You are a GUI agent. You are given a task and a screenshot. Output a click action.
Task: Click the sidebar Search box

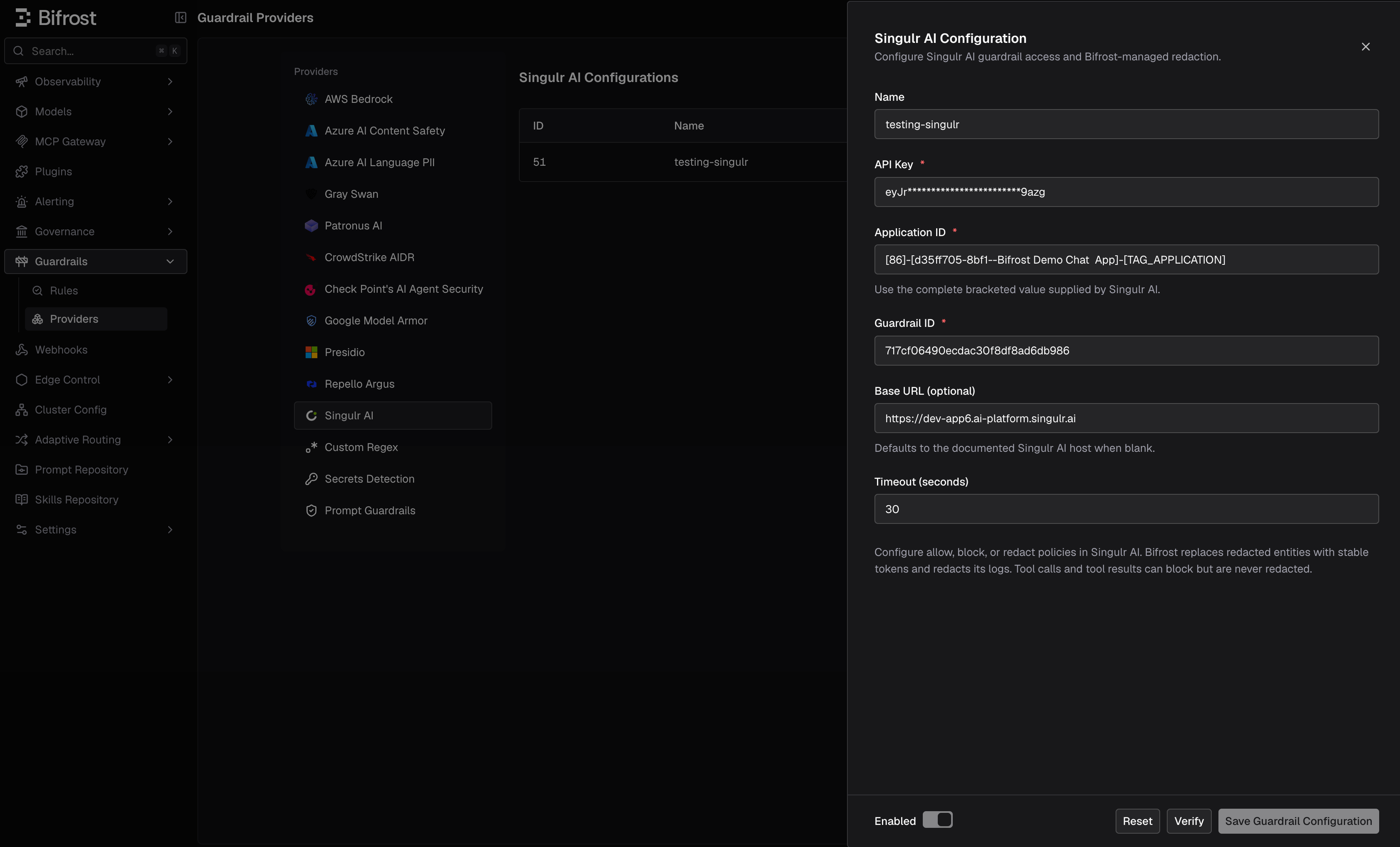click(95, 51)
